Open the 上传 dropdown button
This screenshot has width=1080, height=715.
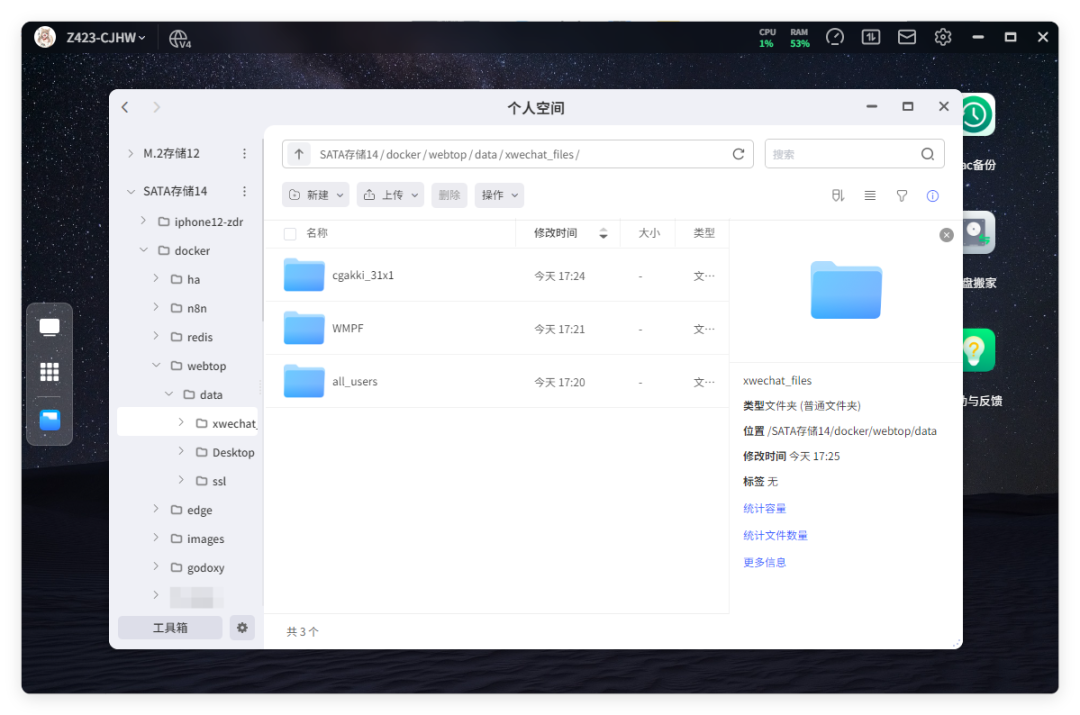coord(390,195)
